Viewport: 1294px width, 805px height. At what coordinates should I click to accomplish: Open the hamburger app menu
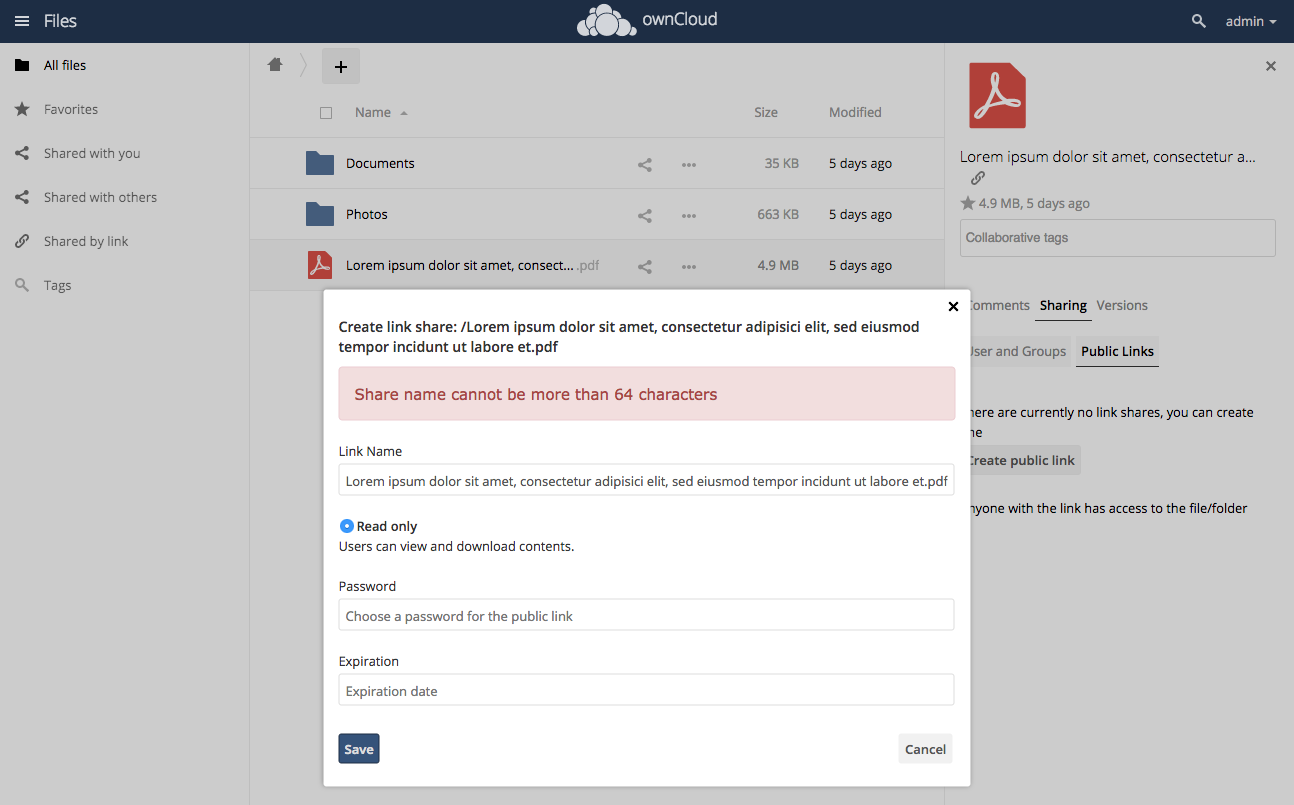21,21
